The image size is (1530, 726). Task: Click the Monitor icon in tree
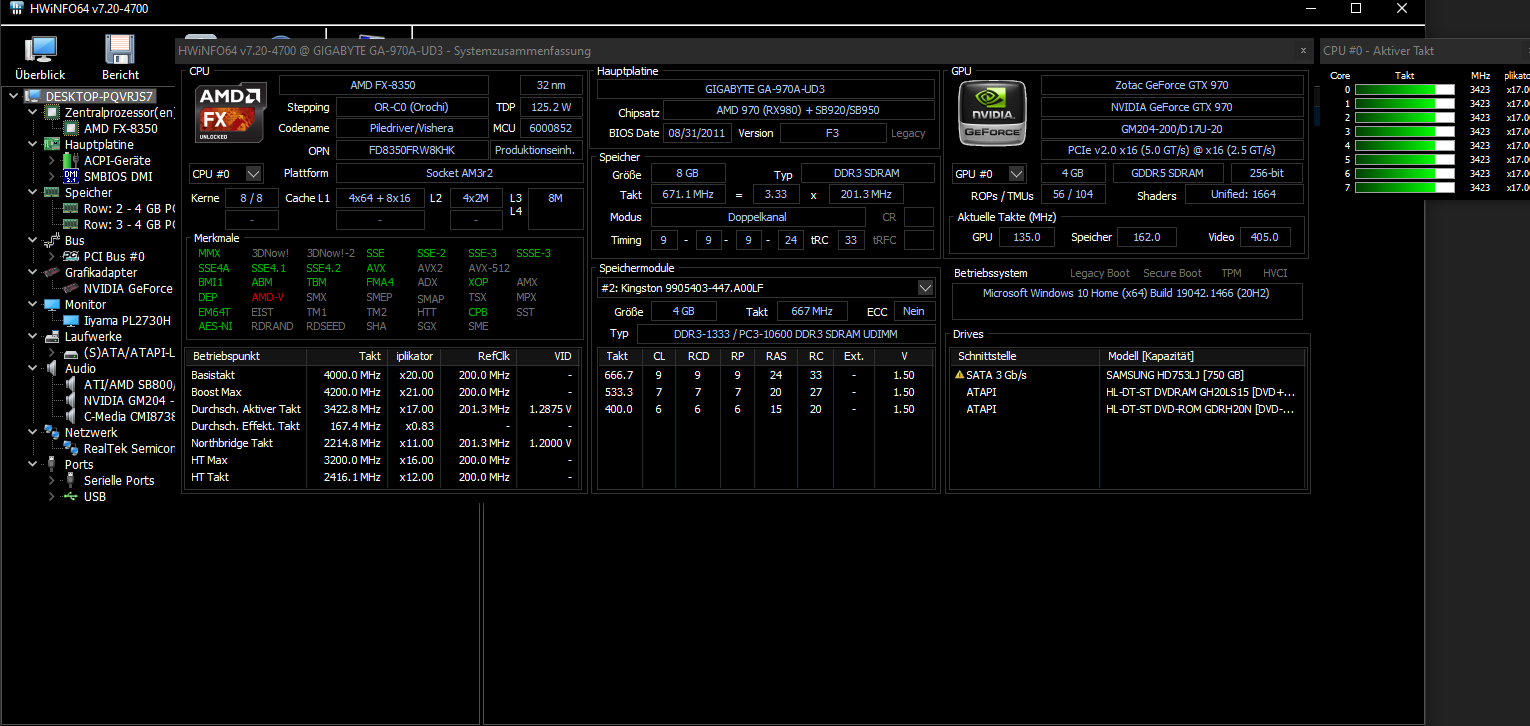pyautogui.click(x=54, y=304)
